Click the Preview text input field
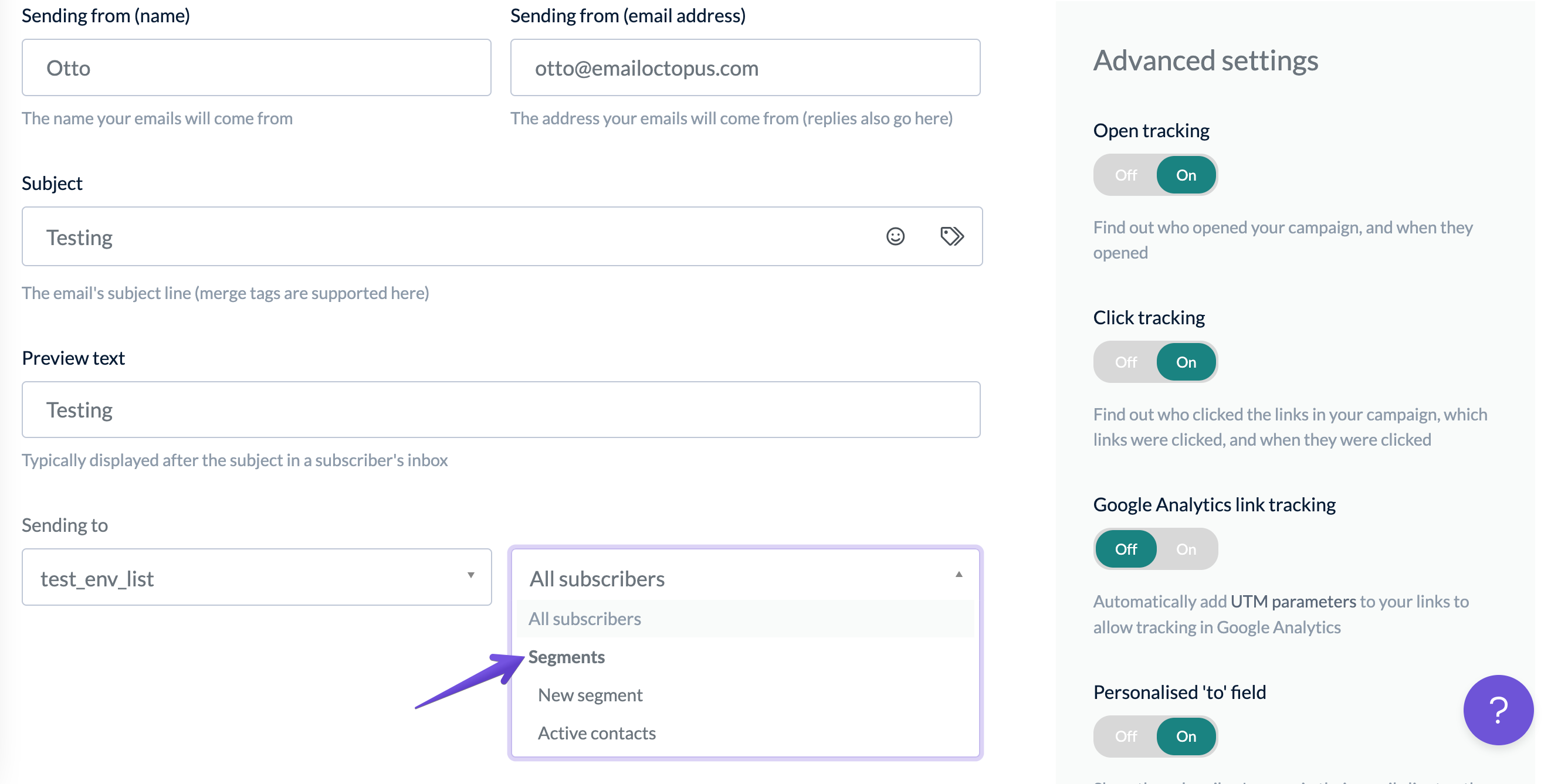1551x784 pixels. click(500, 410)
